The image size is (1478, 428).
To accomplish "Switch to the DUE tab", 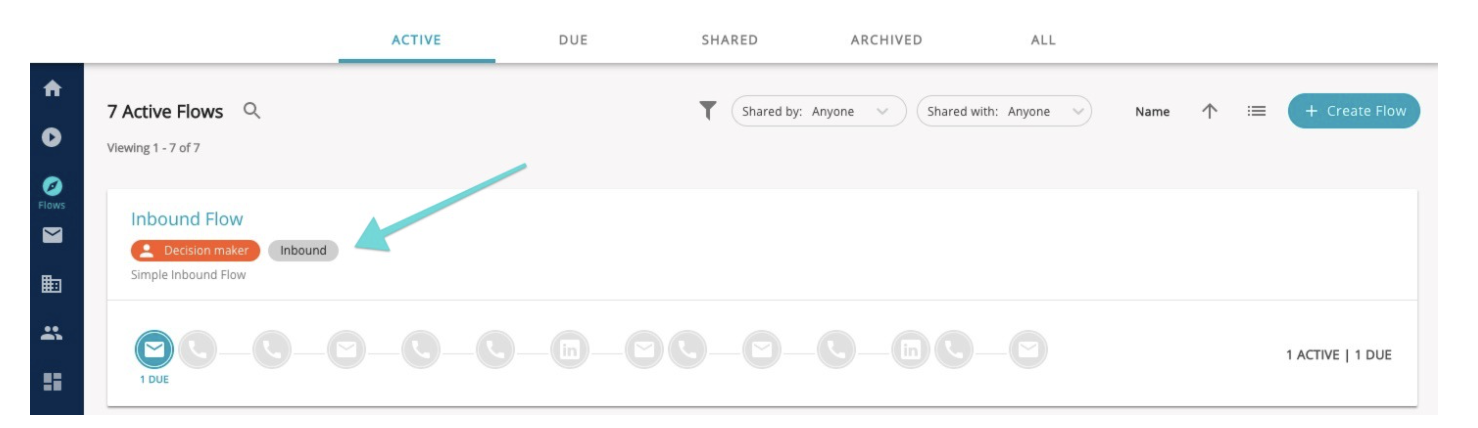I will coord(573,40).
